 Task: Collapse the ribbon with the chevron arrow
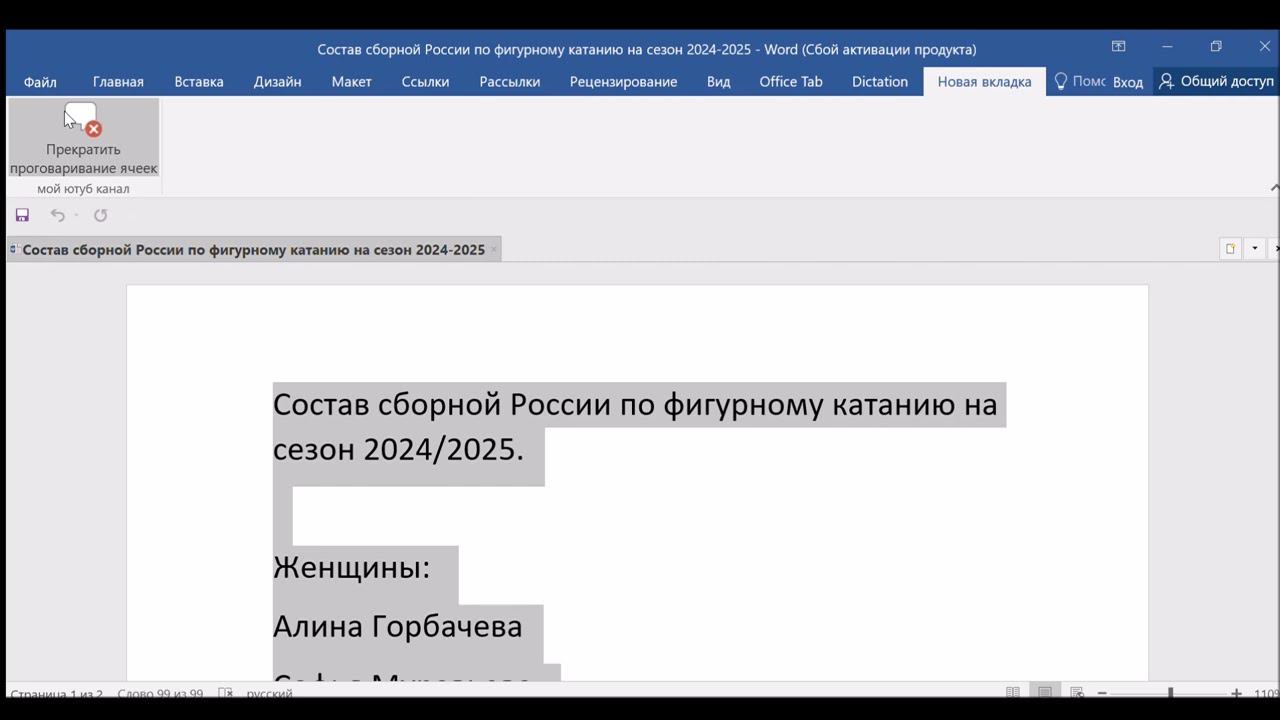point(1273,187)
